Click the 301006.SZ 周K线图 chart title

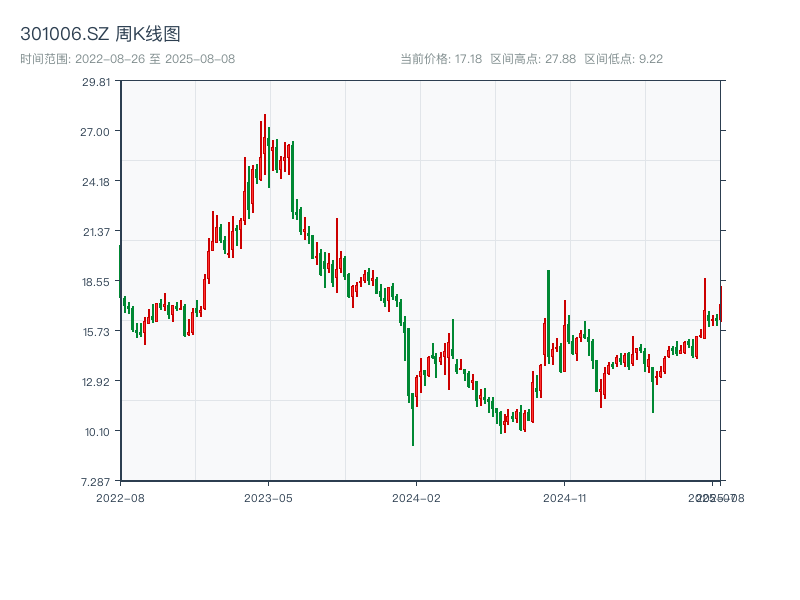(100, 35)
